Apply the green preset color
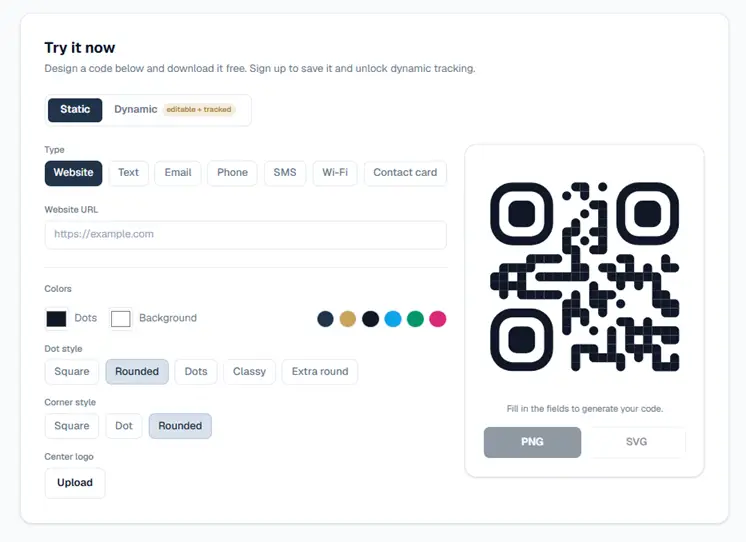The height and width of the screenshot is (542, 746). tap(415, 319)
